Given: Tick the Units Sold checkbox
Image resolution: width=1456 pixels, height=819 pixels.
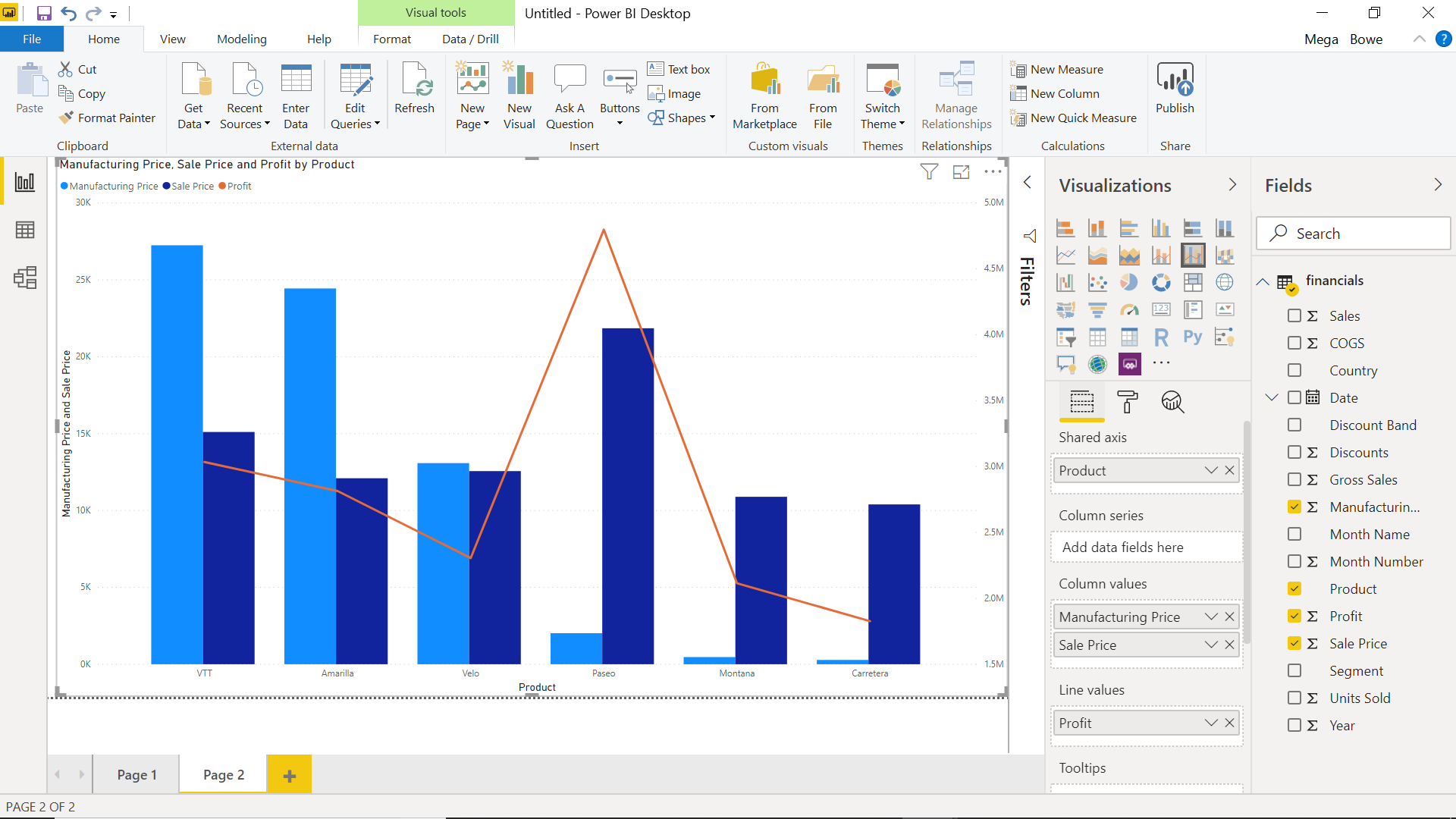Looking at the screenshot, I should point(1294,698).
